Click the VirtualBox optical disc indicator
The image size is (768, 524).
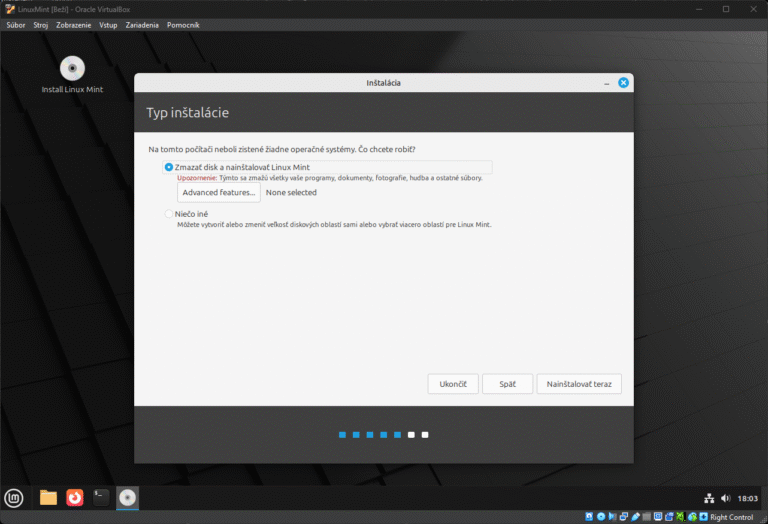[601, 517]
